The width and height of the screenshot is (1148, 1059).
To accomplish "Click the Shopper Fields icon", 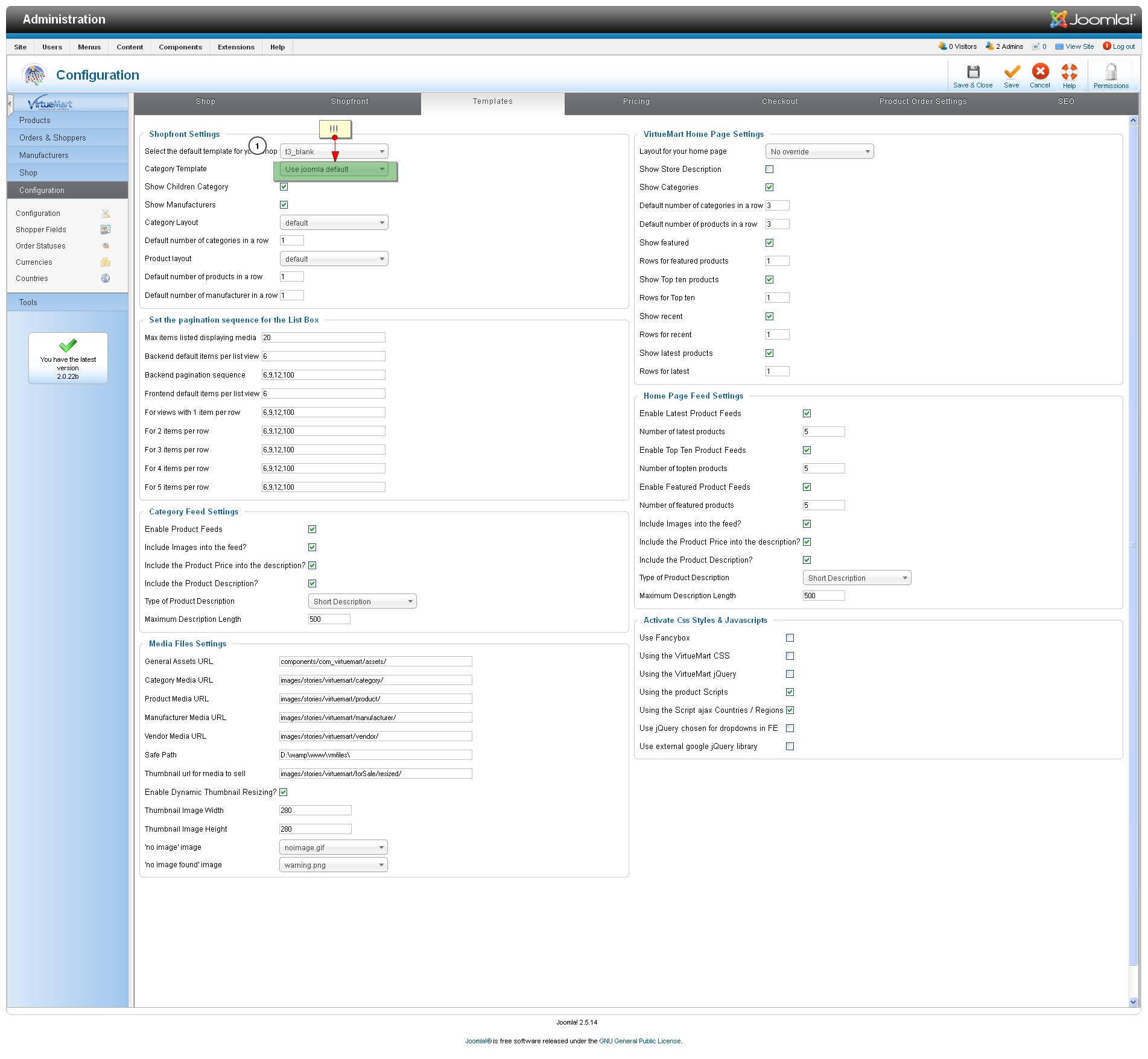I will click(106, 230).
